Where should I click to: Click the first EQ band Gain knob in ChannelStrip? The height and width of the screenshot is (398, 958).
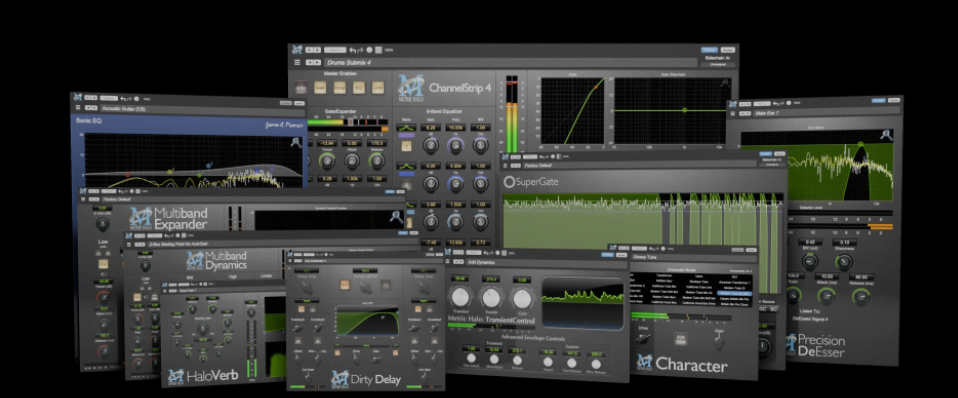[431, 146]
